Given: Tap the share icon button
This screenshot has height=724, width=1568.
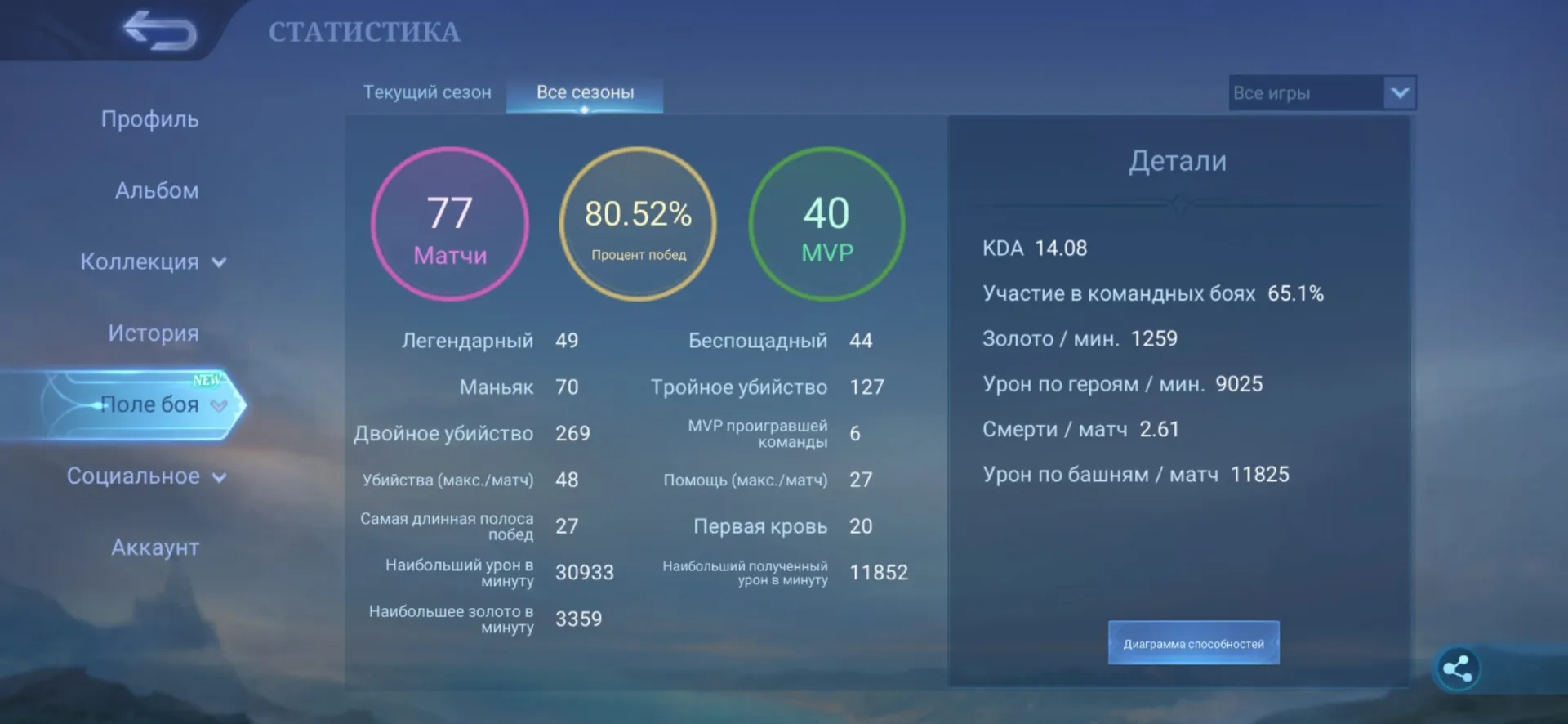Looking at the screenshot, I should (1458, 669).
